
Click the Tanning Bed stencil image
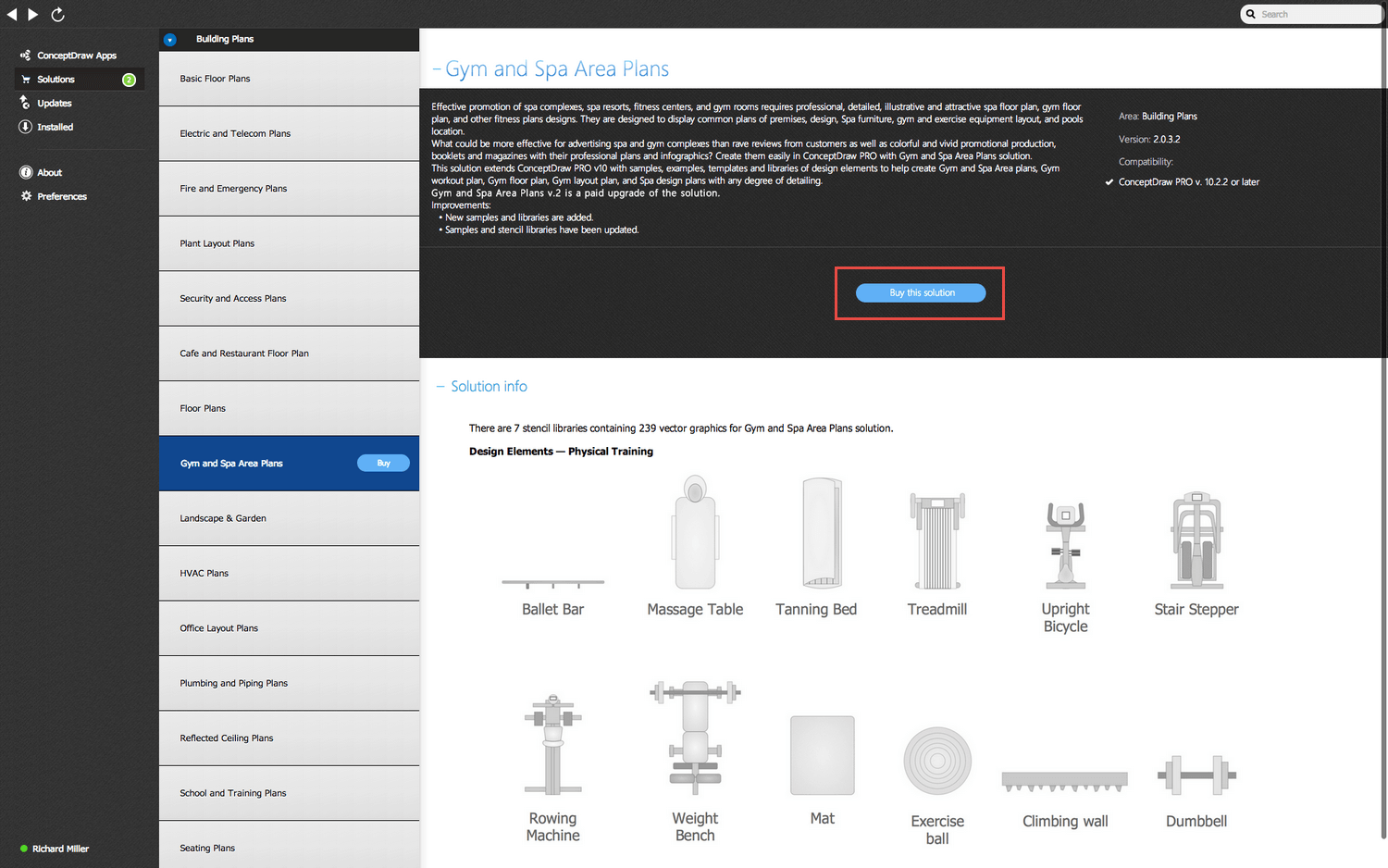click(822, 533)
